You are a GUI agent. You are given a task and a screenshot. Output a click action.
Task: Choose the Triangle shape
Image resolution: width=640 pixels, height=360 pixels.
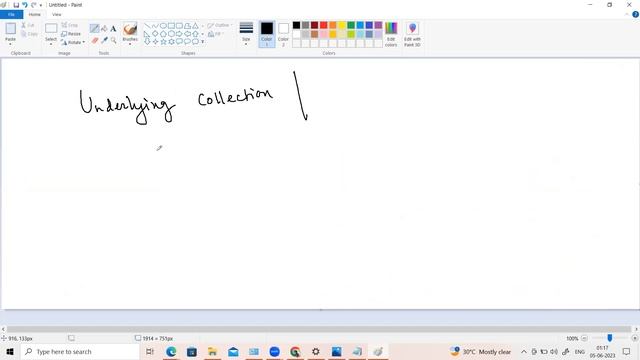[196, 26]
